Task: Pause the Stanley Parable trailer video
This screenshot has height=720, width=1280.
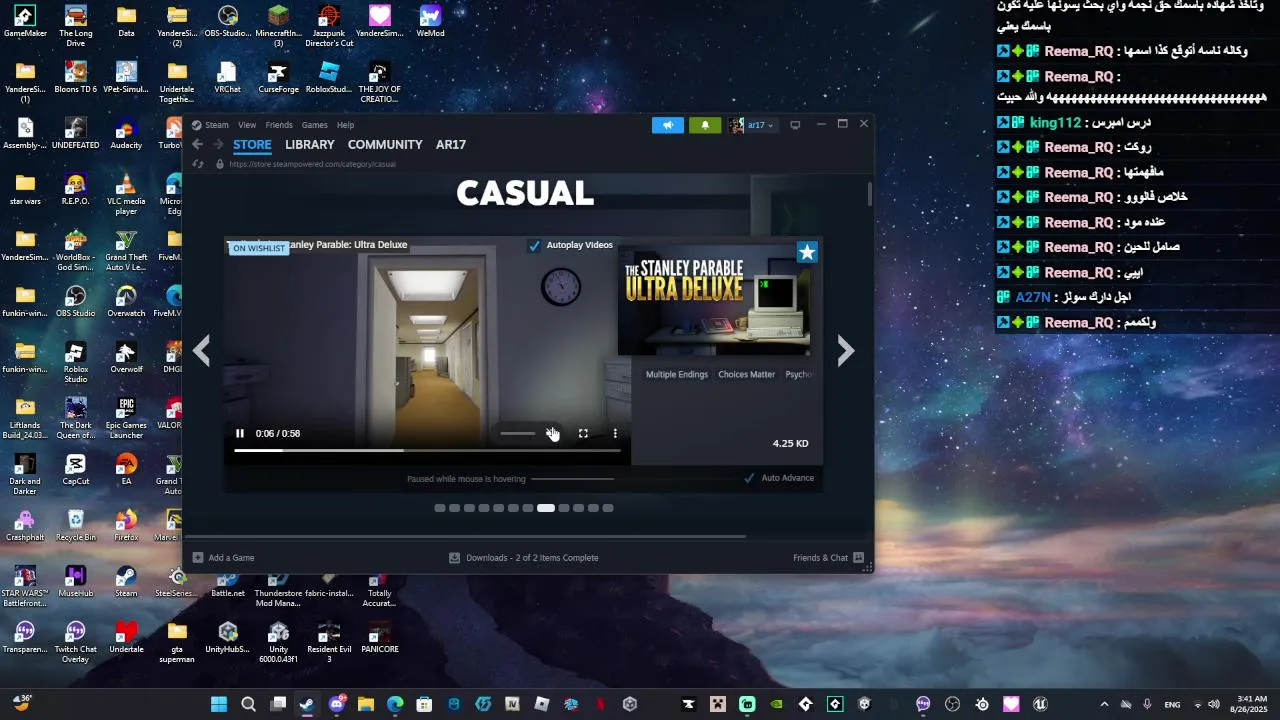Action: click(240, 433)
